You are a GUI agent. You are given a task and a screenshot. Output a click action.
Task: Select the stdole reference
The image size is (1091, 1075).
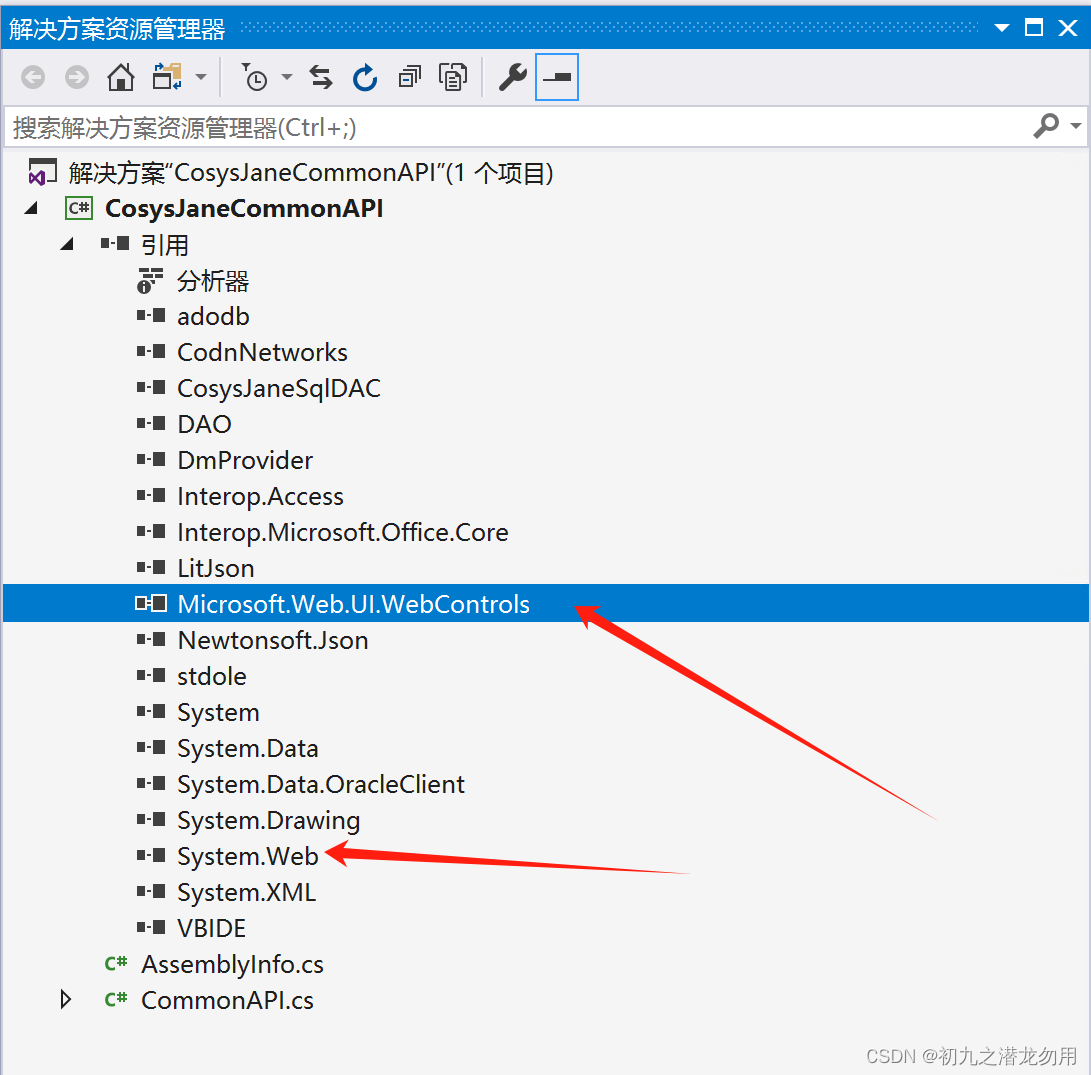click(x=212, y=676)
